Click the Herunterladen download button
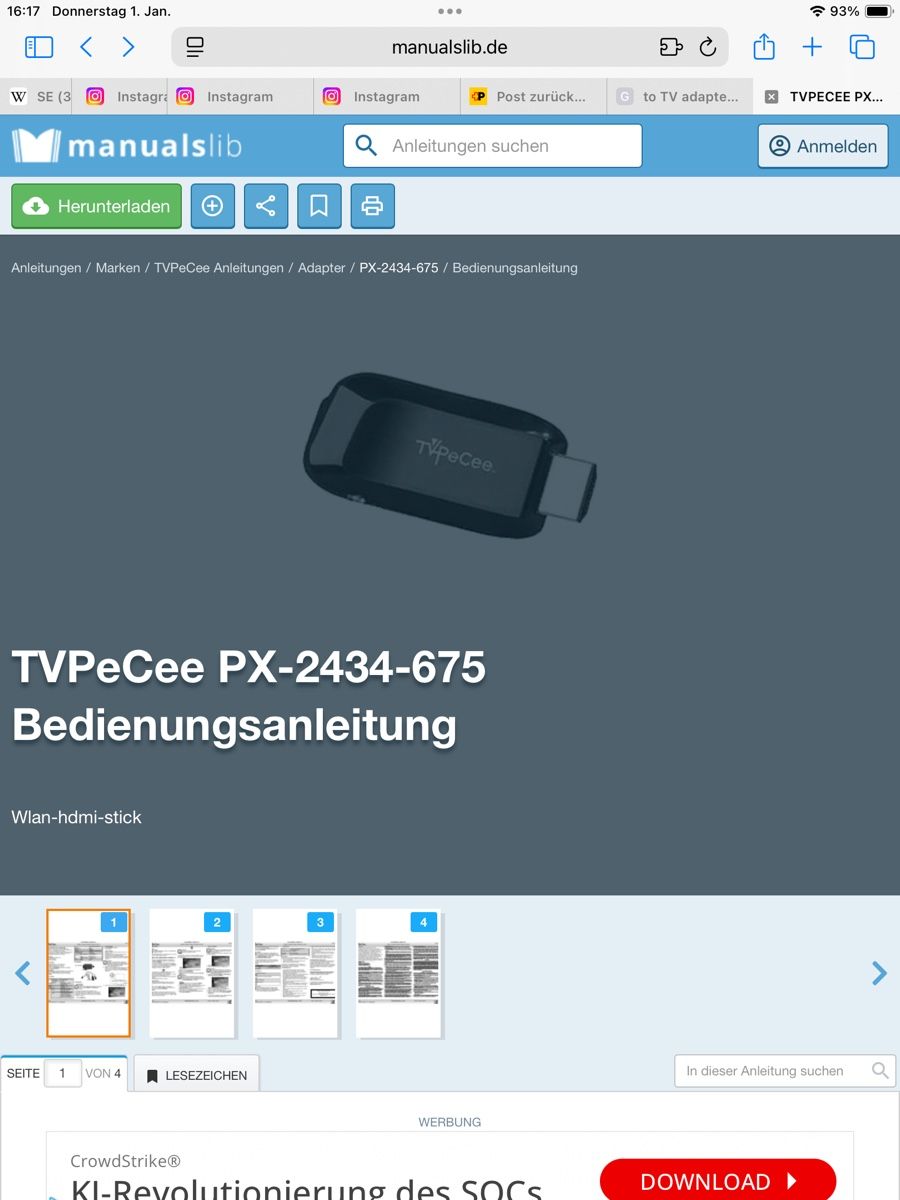Viewport: 900px width, 1200px height. tap(97, 206)
